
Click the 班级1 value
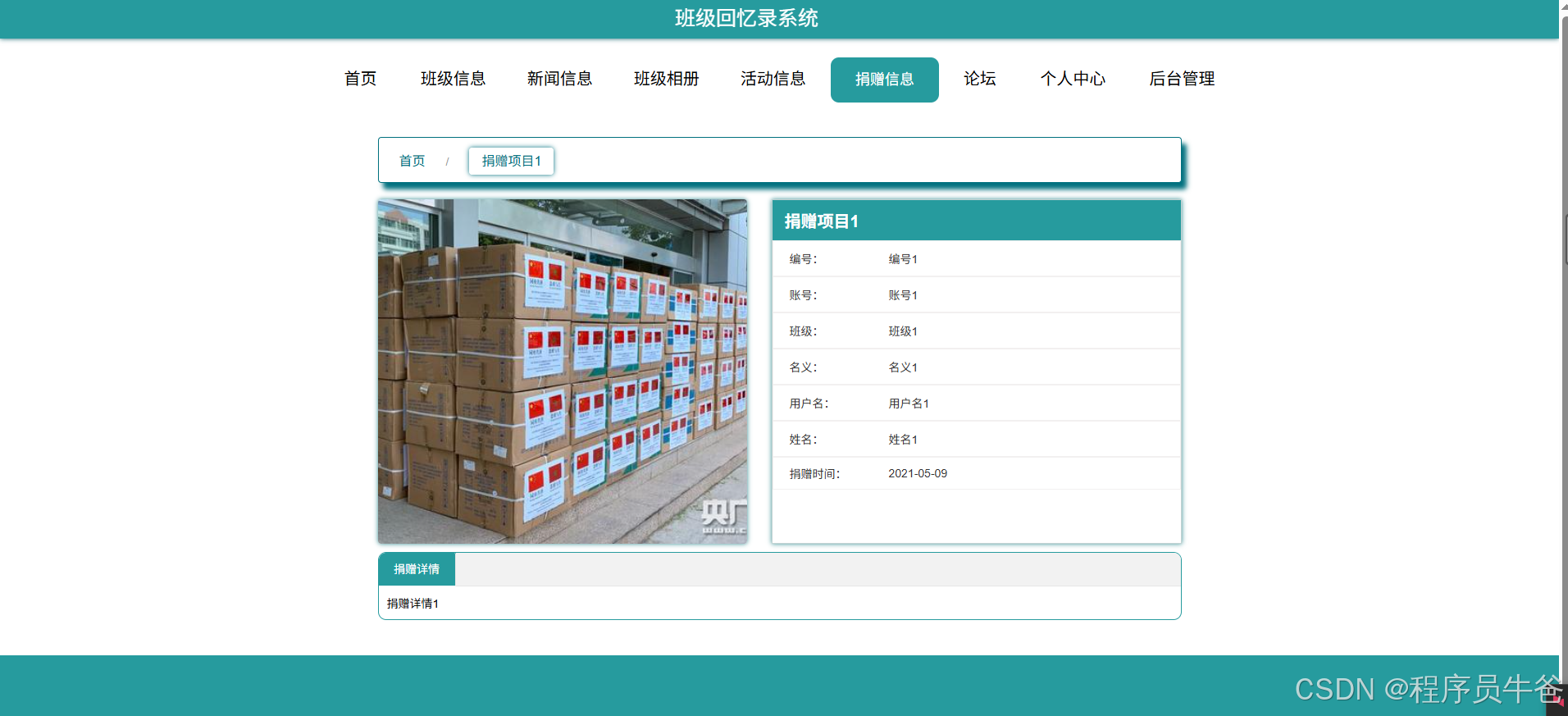[x=903, y=331]
